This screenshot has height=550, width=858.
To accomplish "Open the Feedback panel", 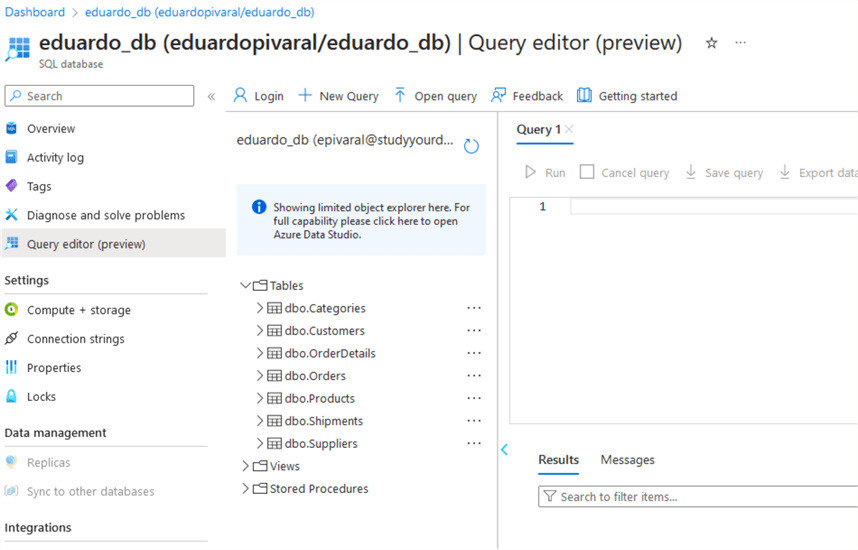I will coord(527,96).
